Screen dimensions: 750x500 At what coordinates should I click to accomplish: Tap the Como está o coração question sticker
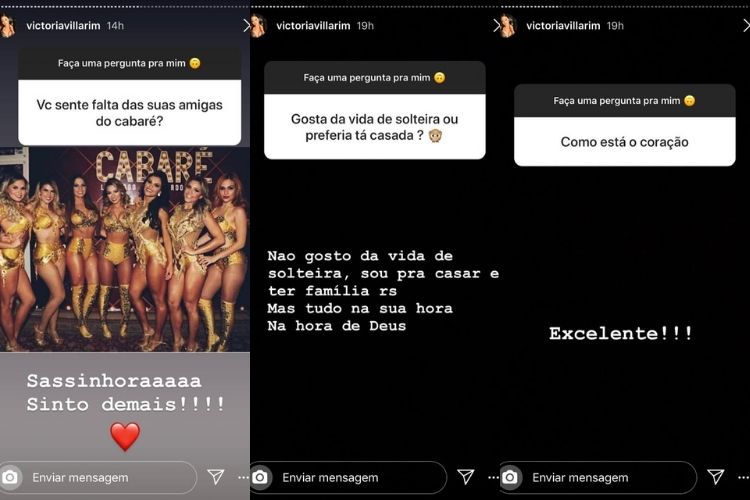(x=625, y=125)
